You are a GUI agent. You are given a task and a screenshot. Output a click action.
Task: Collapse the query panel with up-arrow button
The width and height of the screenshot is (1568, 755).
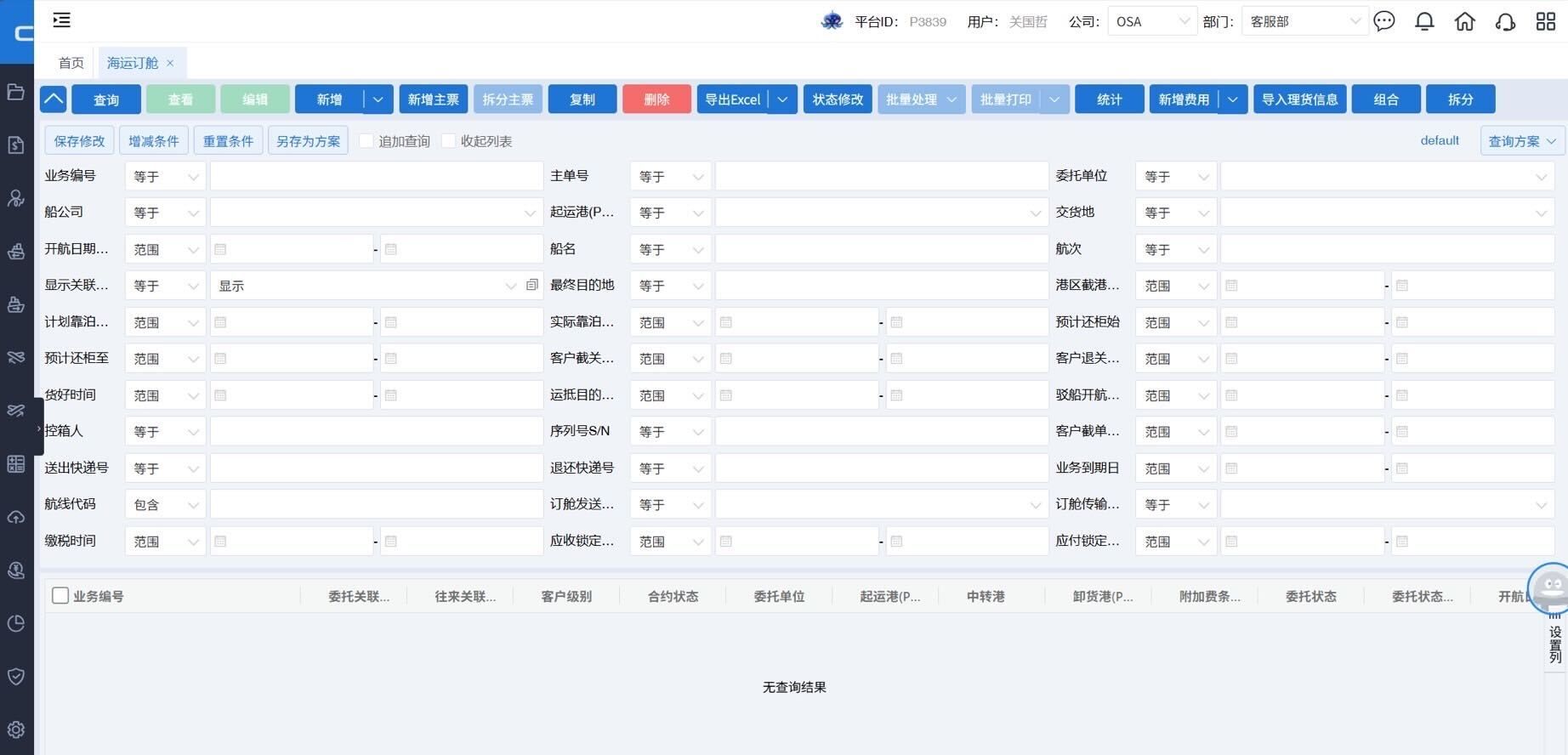coord(53,99)
